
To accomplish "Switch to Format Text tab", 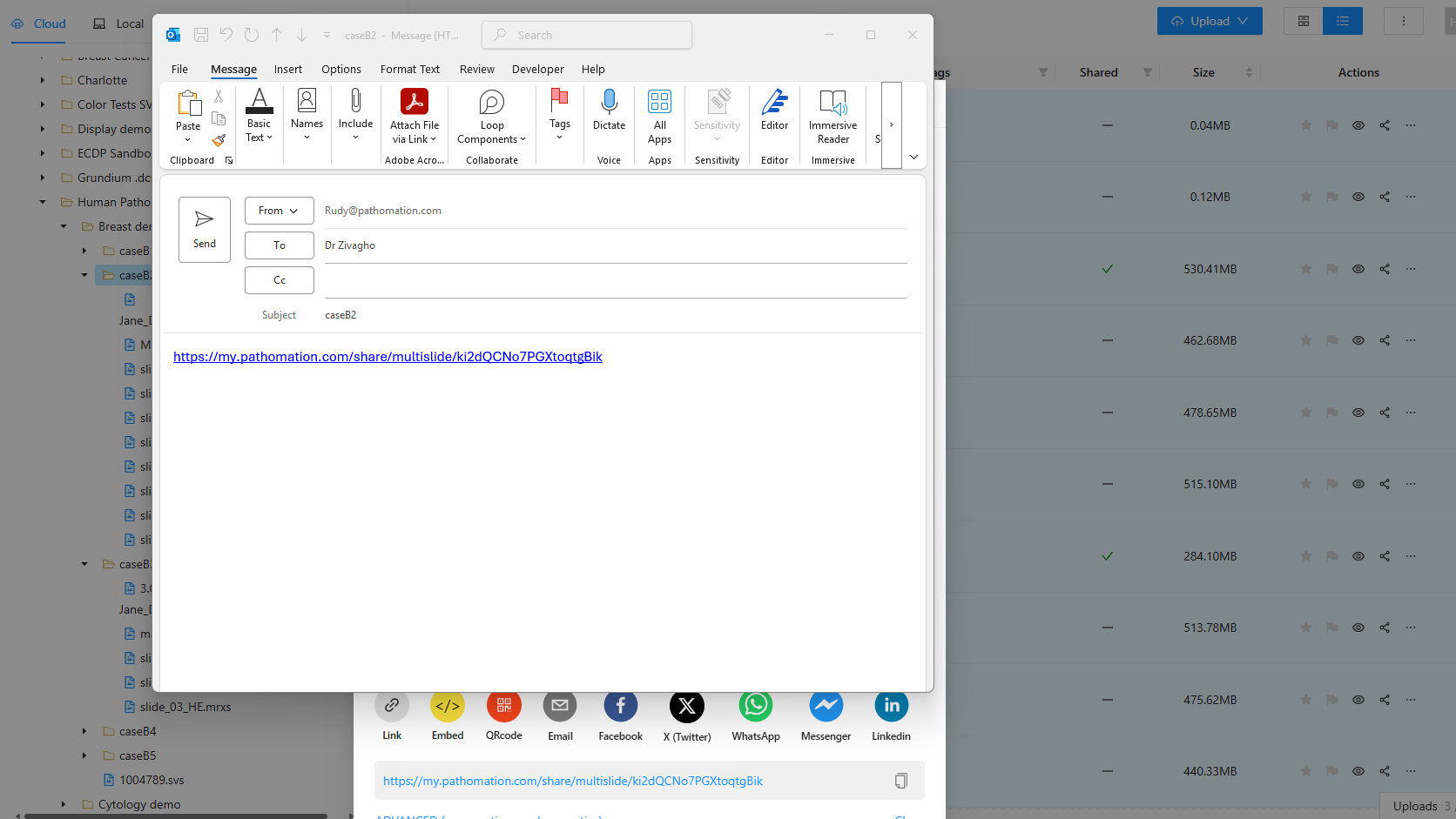I will coord(409,70).
